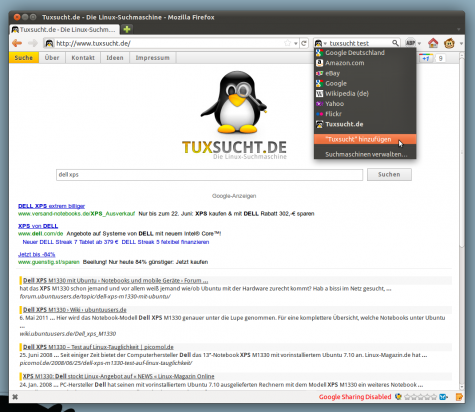Open XPS von DELL ad link
This screenshot has width=475, height=412.
(38, 226)
